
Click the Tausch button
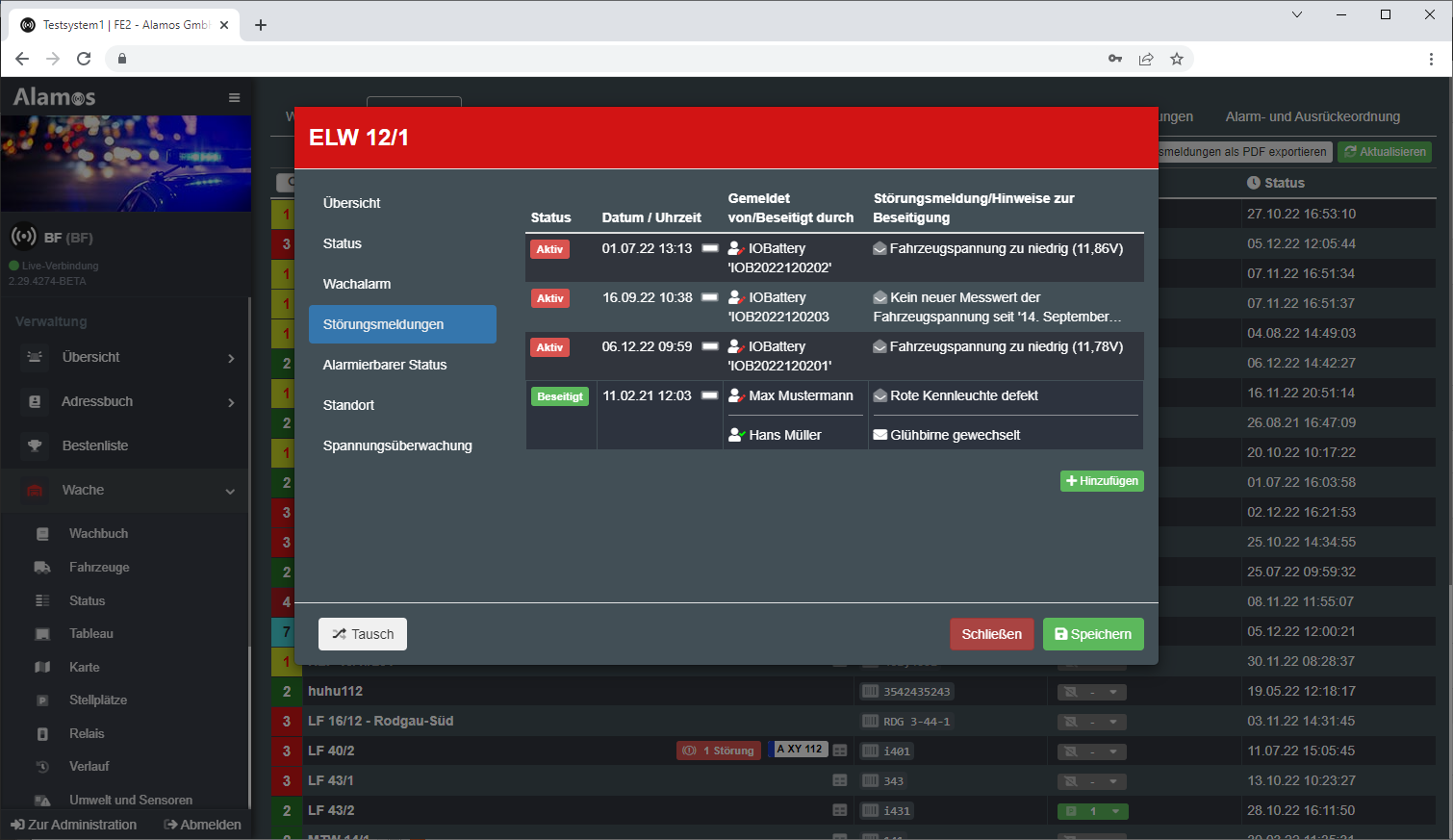363,634
